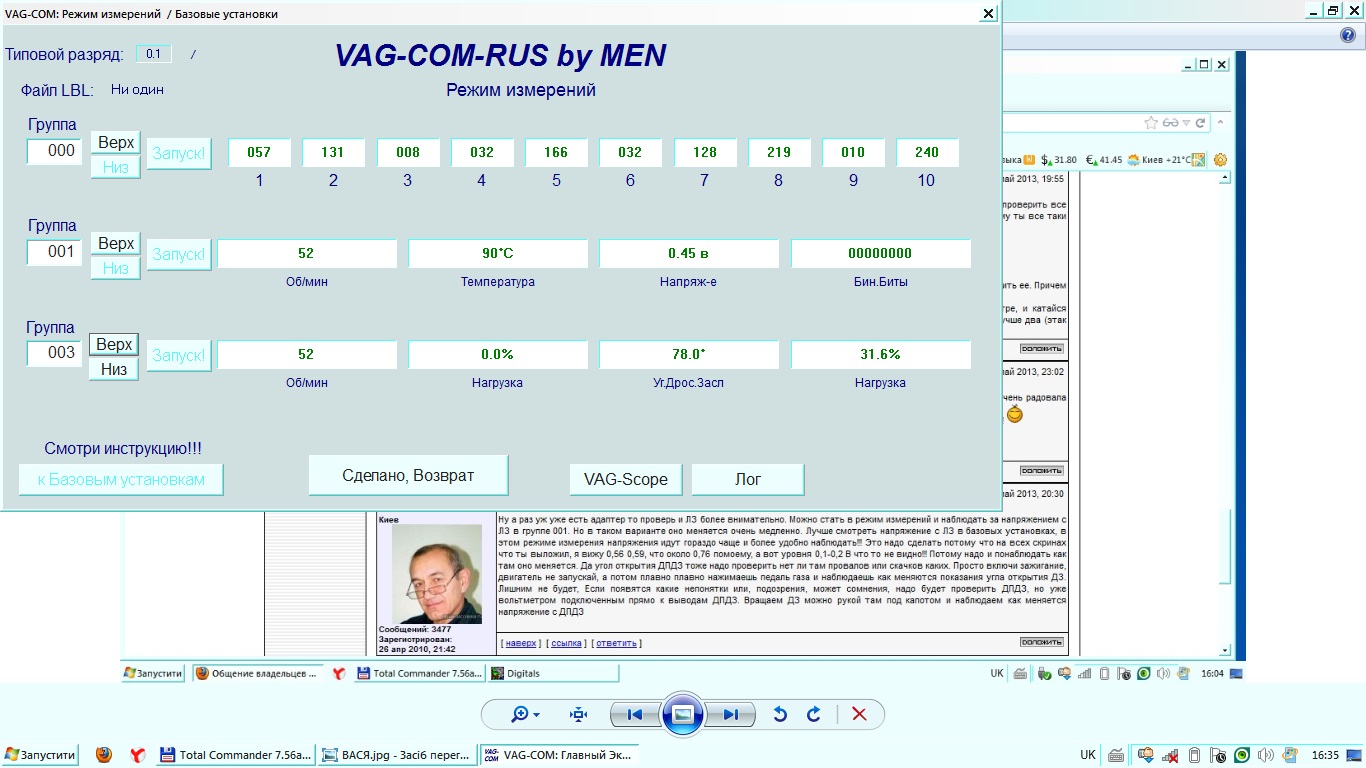Delete the picture with the red X icon
This screenshot has width=1366, height=768.
859,714
